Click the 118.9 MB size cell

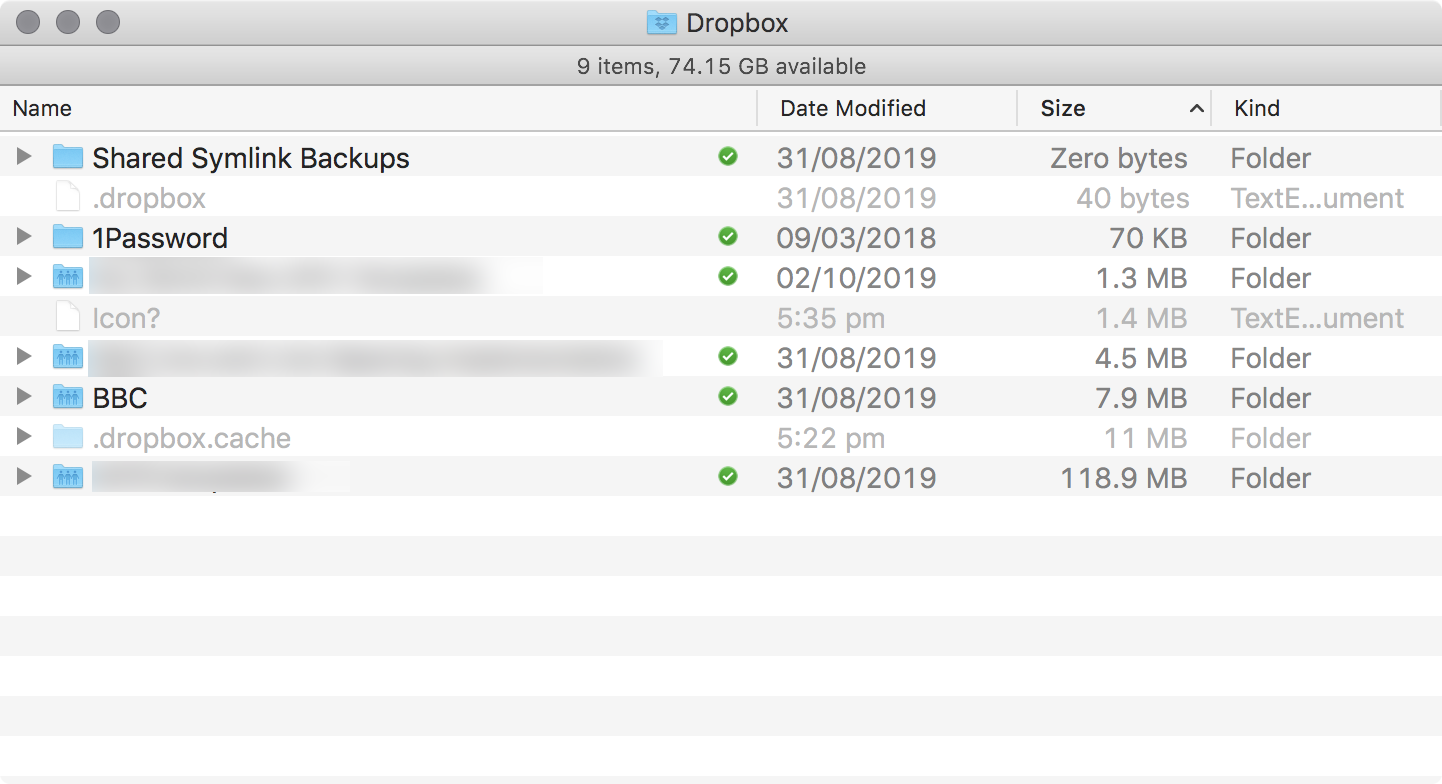pyautogui.click(x=1124, y=478)
